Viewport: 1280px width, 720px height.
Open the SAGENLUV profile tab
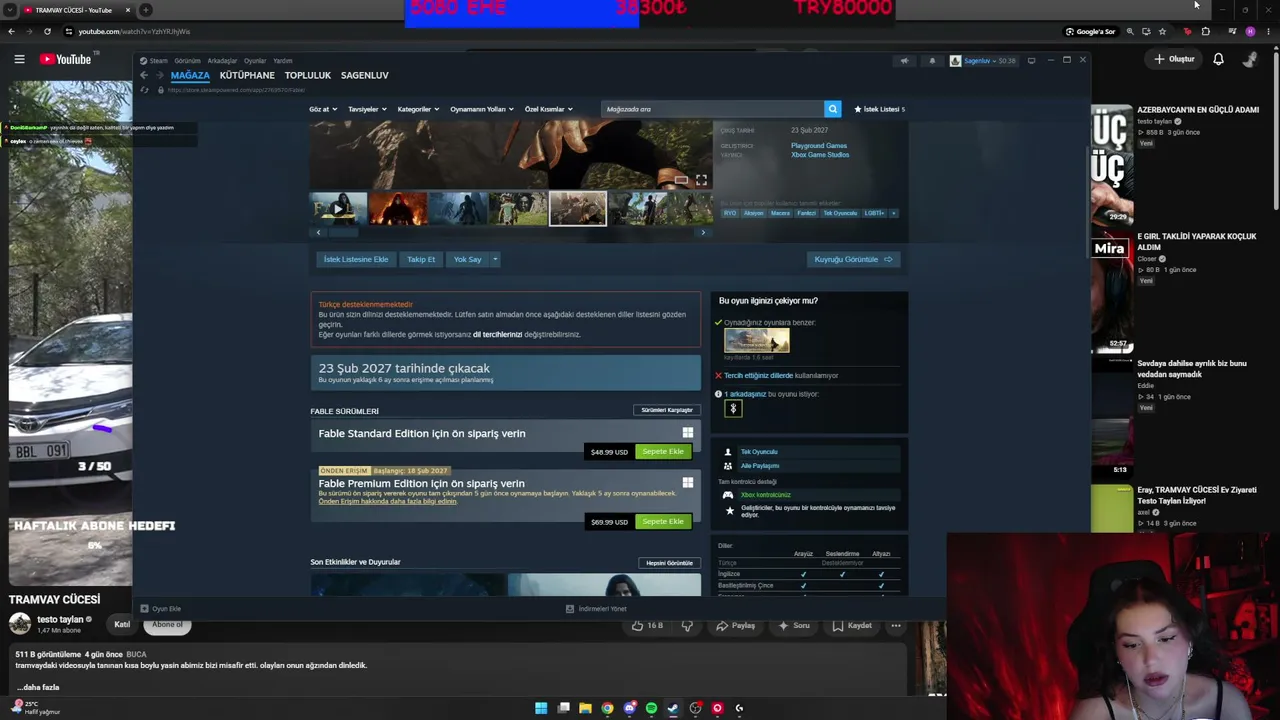(364, 75)
